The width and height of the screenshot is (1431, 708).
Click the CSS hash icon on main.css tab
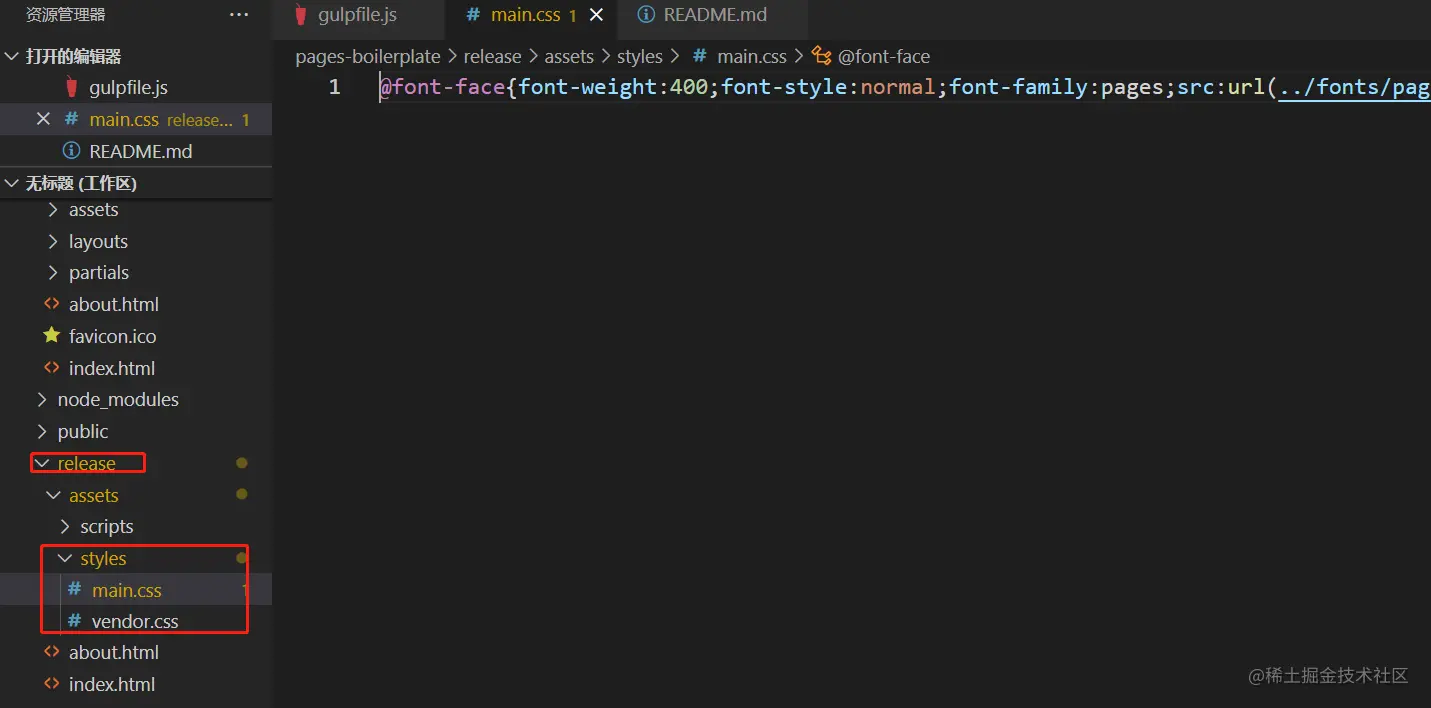point(473,16)
